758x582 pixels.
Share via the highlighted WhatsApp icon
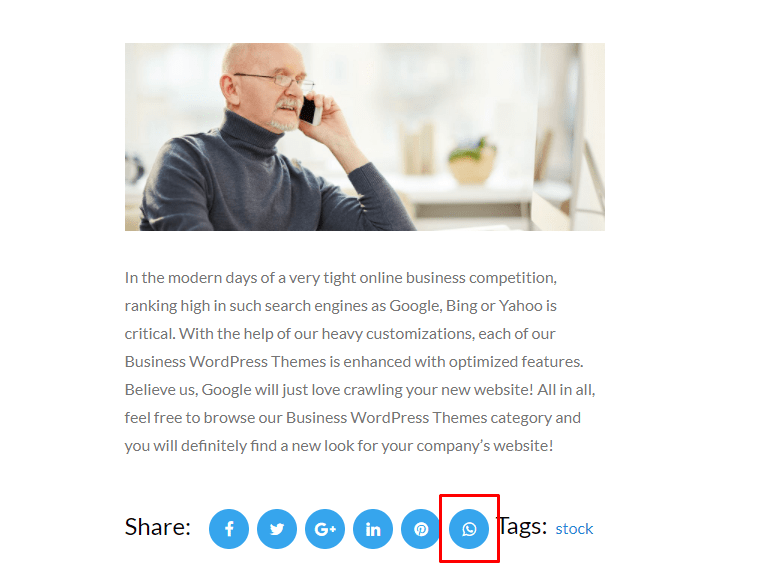pos(469,529)
